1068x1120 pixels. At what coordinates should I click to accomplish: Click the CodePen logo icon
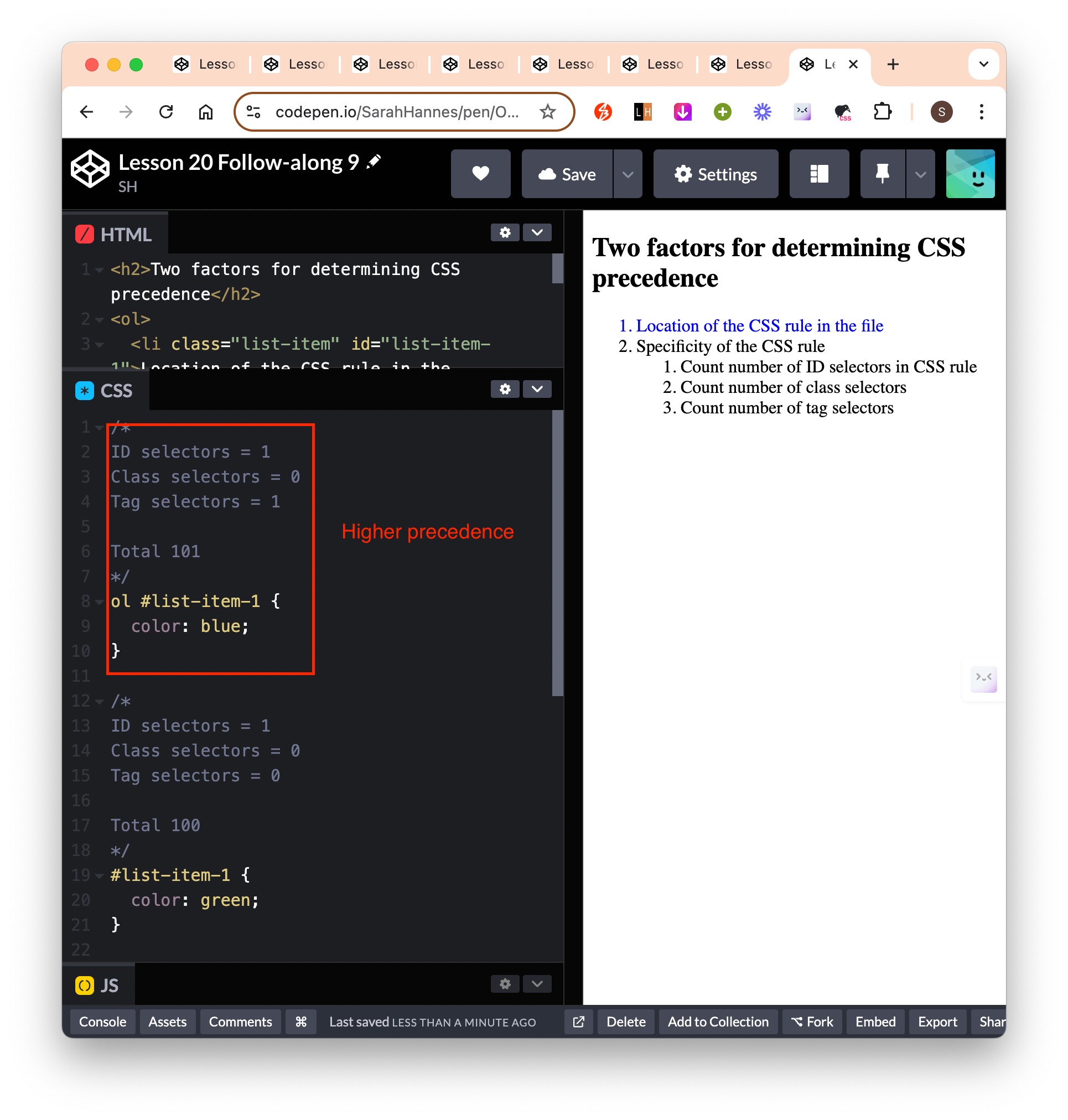coord(90,169)
